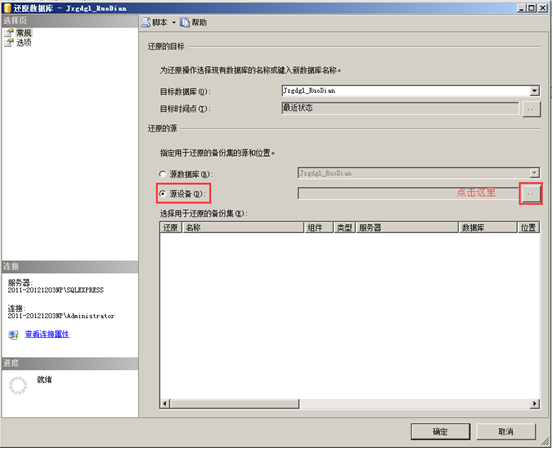Image resolution: width=553 pixels, height=451 pixels.
Task: Click the 数据库 column header
Action: pos(488,227)
